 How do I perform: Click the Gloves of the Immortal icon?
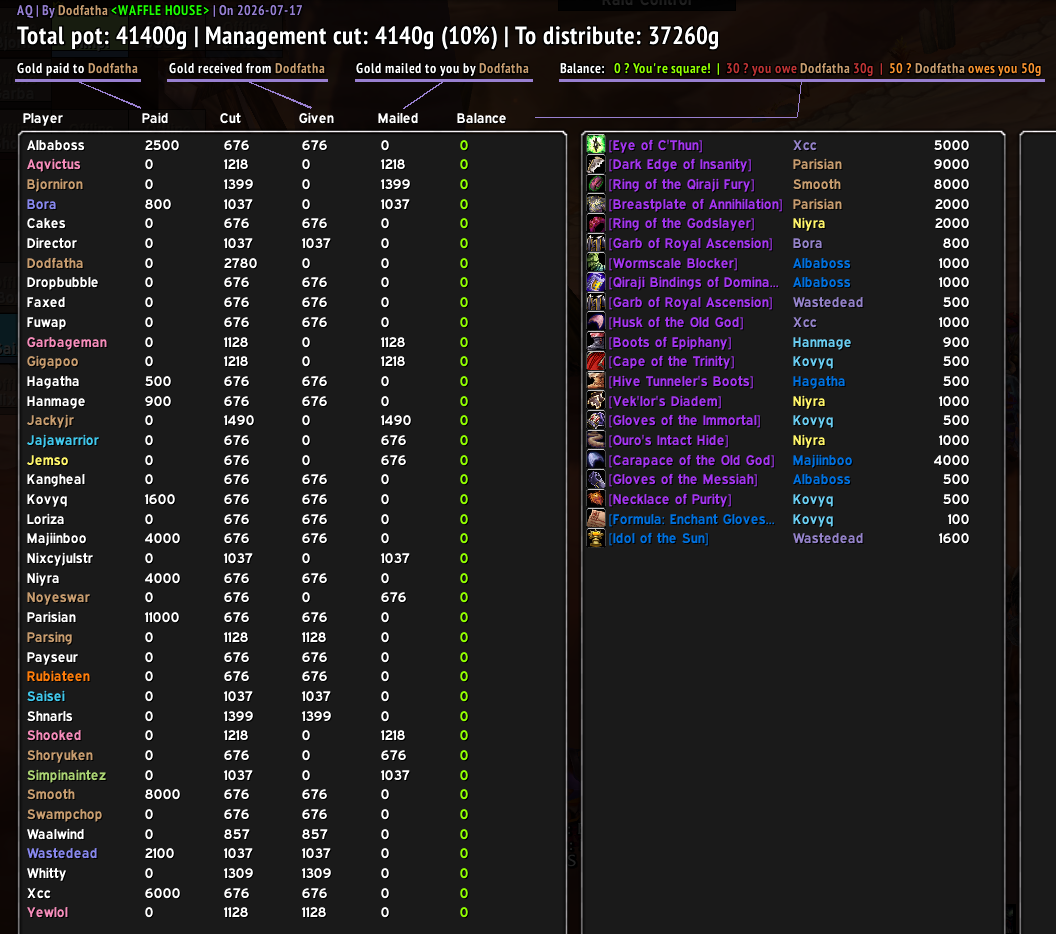point(596,420)
